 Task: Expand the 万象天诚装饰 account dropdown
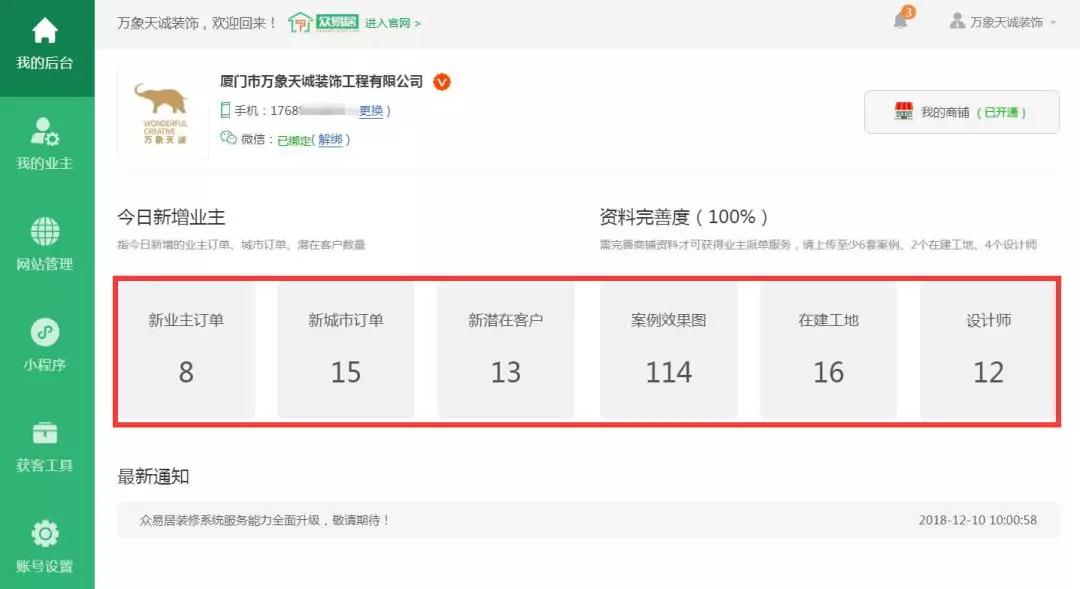click(1002, 22)
